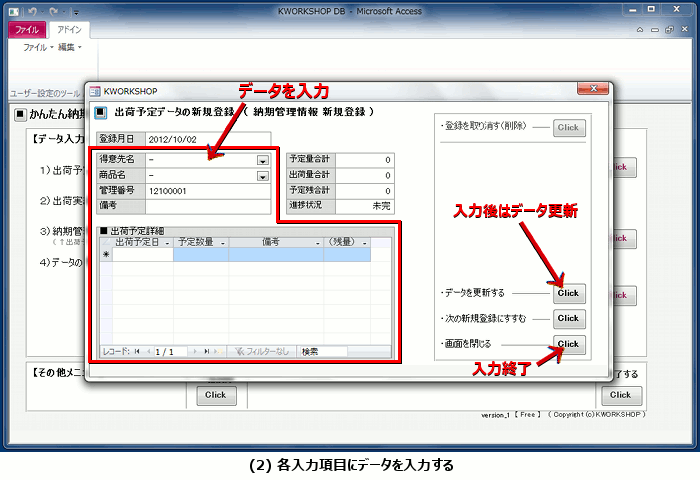700x480 pixels.
Task: Minimize the inner document window with its ribbon icon
Action: pyautogui.click(x=654, y=30)
